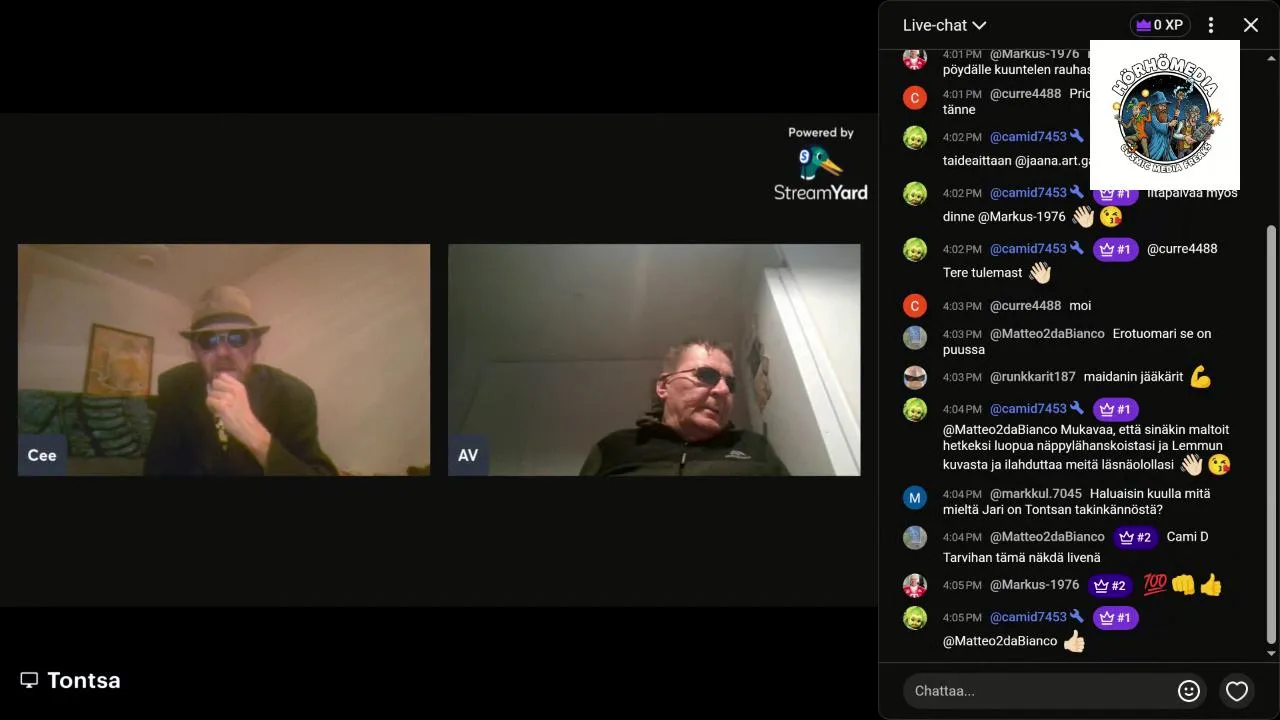
Task: Click @Matteo2daBianco avatar at 4:04 PM message
Action: pyautogui.click(x=915, y=538)
